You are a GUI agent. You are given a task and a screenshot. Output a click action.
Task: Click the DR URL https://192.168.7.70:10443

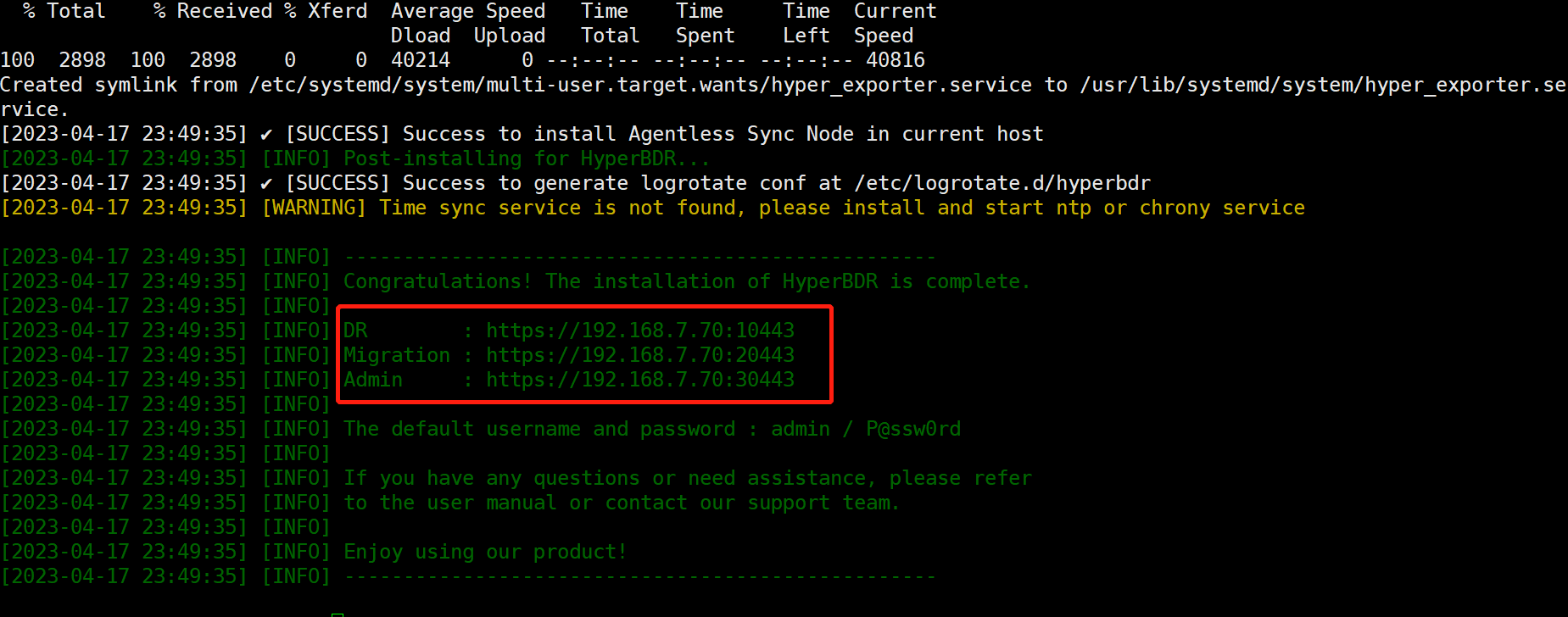coord(640,331)
